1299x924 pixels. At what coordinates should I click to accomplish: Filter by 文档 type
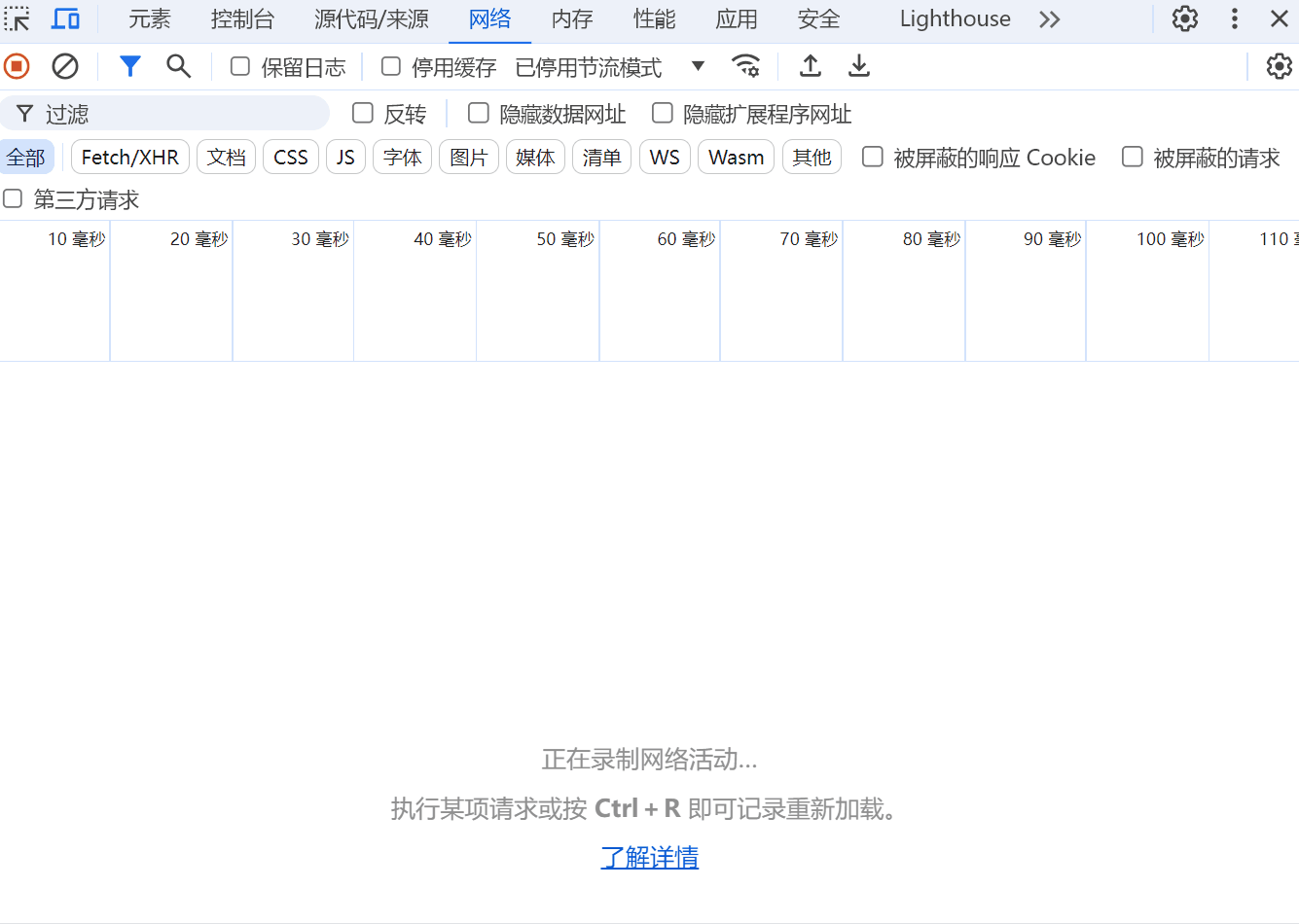tap(226, 157)
